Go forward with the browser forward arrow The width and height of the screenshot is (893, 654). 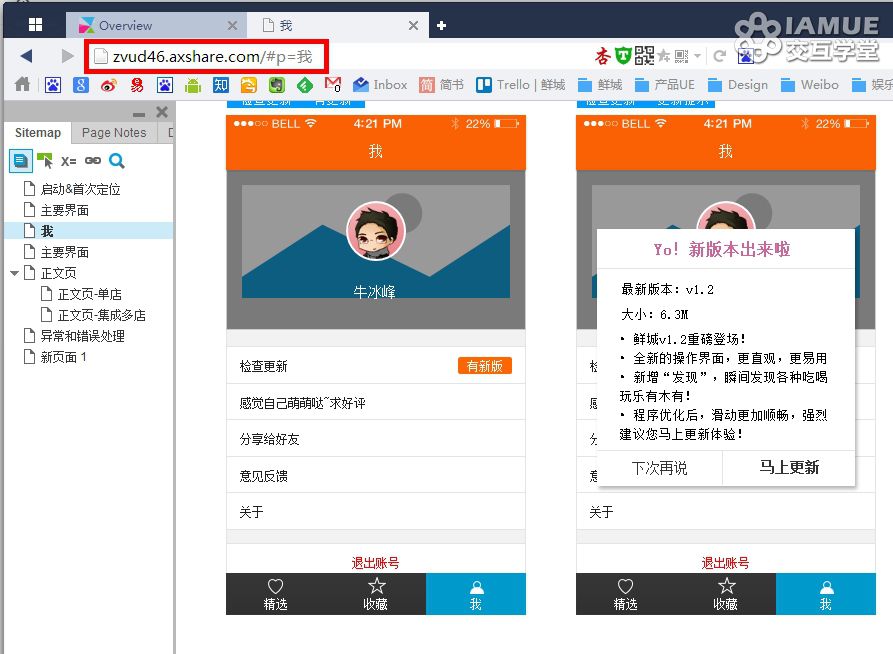(67, 56)
